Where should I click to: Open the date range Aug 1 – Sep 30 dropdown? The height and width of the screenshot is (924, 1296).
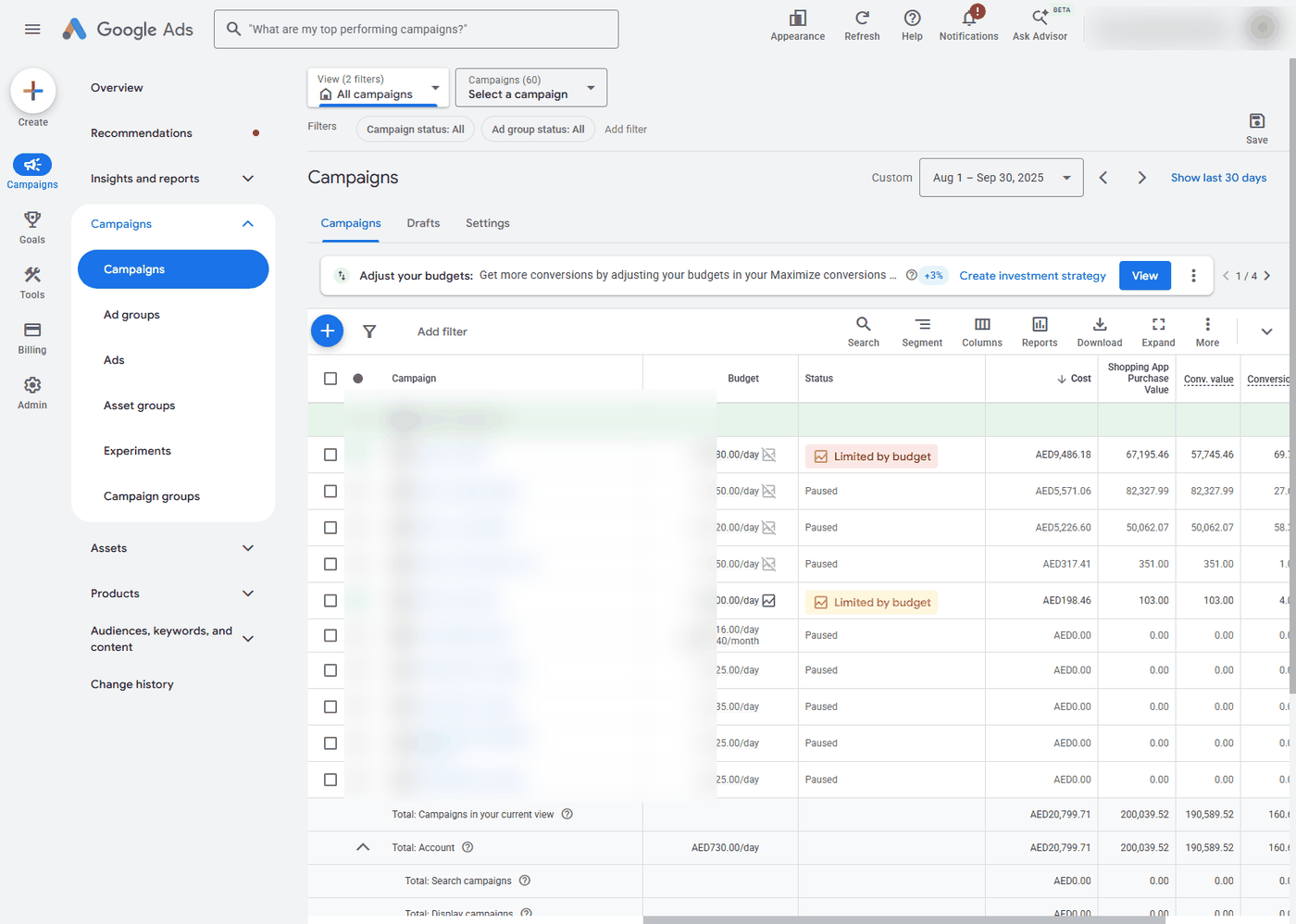click(x=1001, y=178)
